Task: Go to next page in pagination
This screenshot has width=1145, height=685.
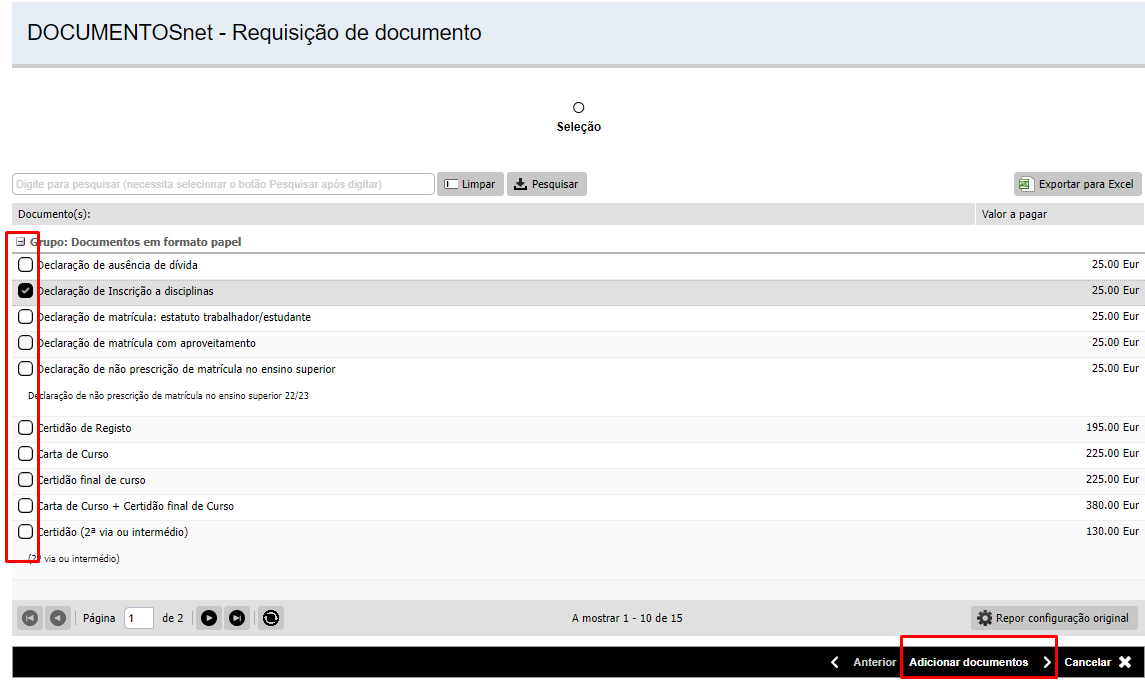Action: (209, 618)
